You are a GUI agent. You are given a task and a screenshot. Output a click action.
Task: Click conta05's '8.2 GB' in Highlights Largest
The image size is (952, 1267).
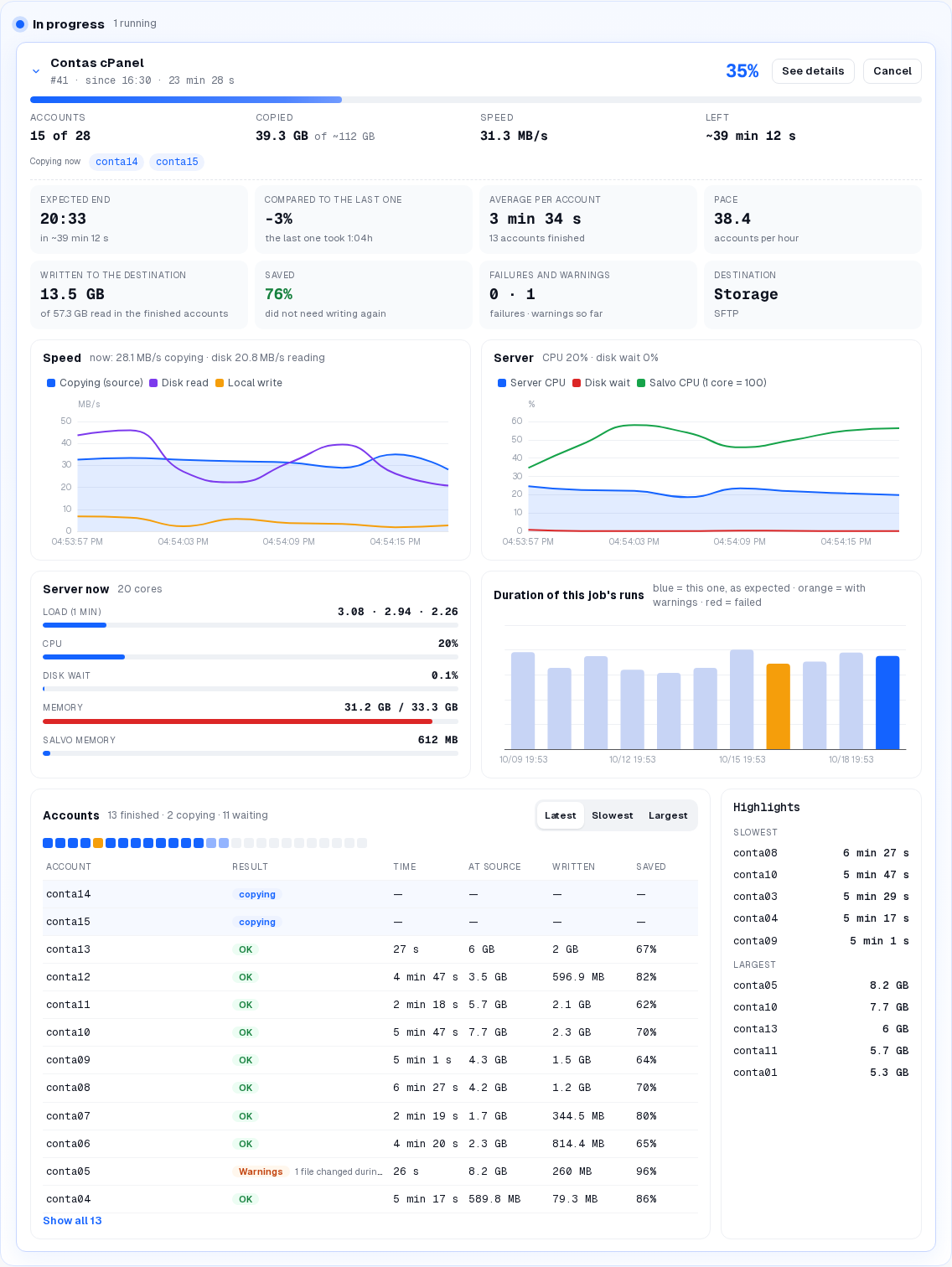[x=889, y=985]
